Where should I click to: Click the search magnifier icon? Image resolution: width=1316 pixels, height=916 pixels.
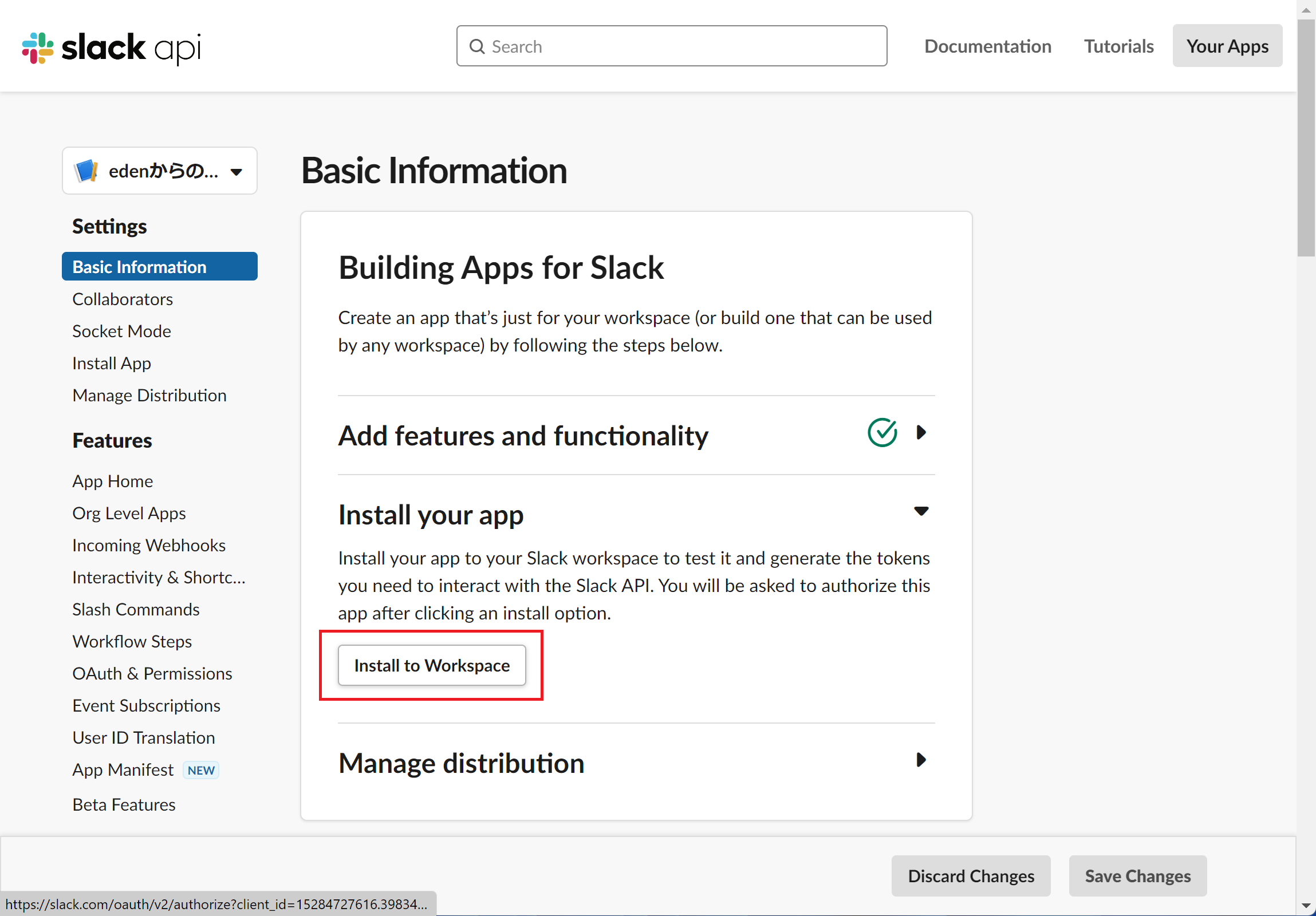point(477,46)
